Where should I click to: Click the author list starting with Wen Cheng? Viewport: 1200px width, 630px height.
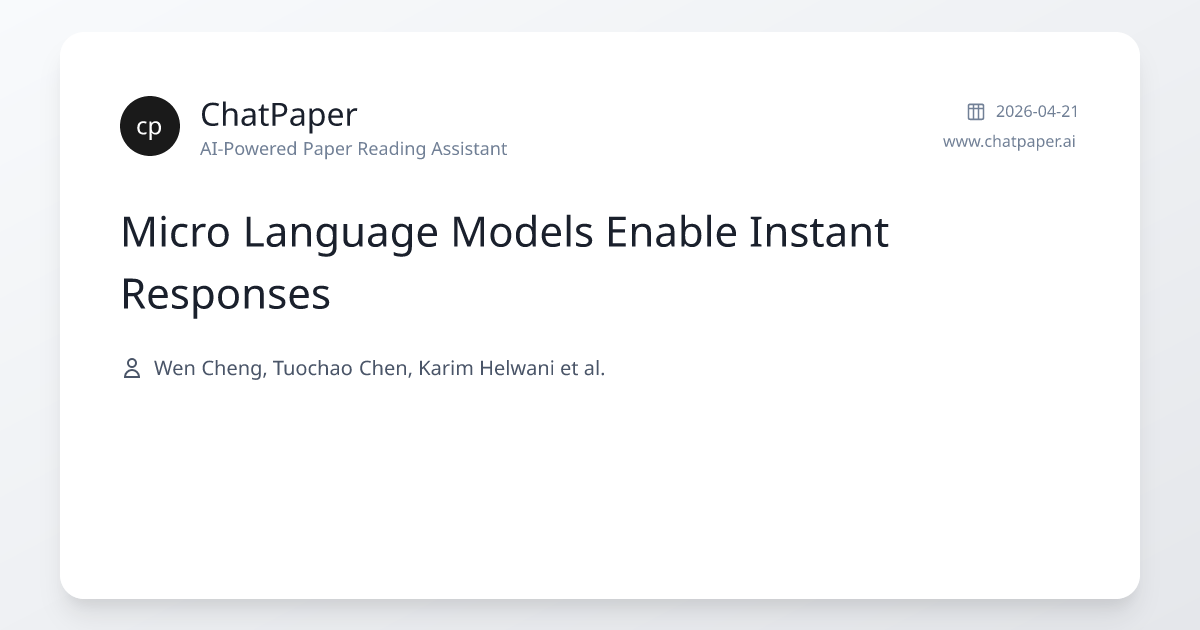[380, 368]
